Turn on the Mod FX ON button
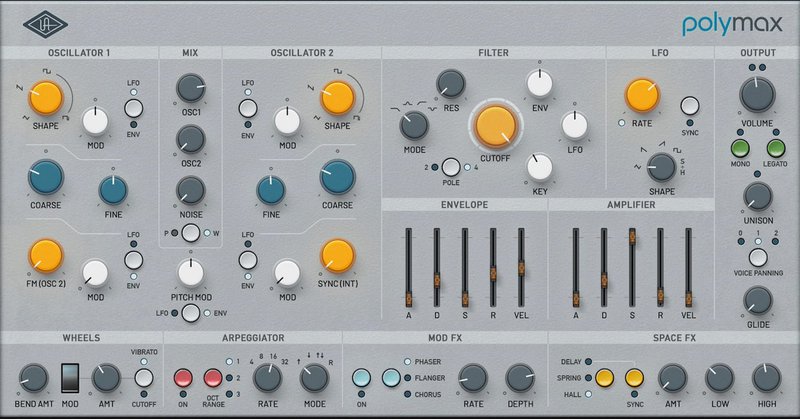 361,378
